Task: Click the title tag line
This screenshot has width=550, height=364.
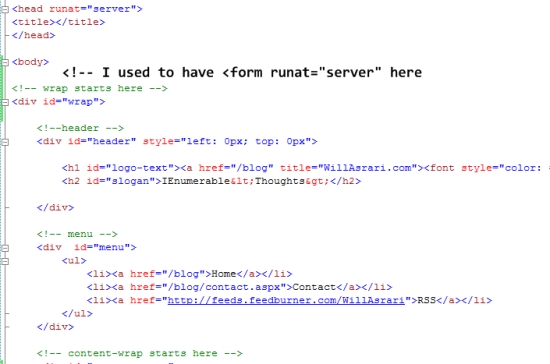Action: pos(58,22)
